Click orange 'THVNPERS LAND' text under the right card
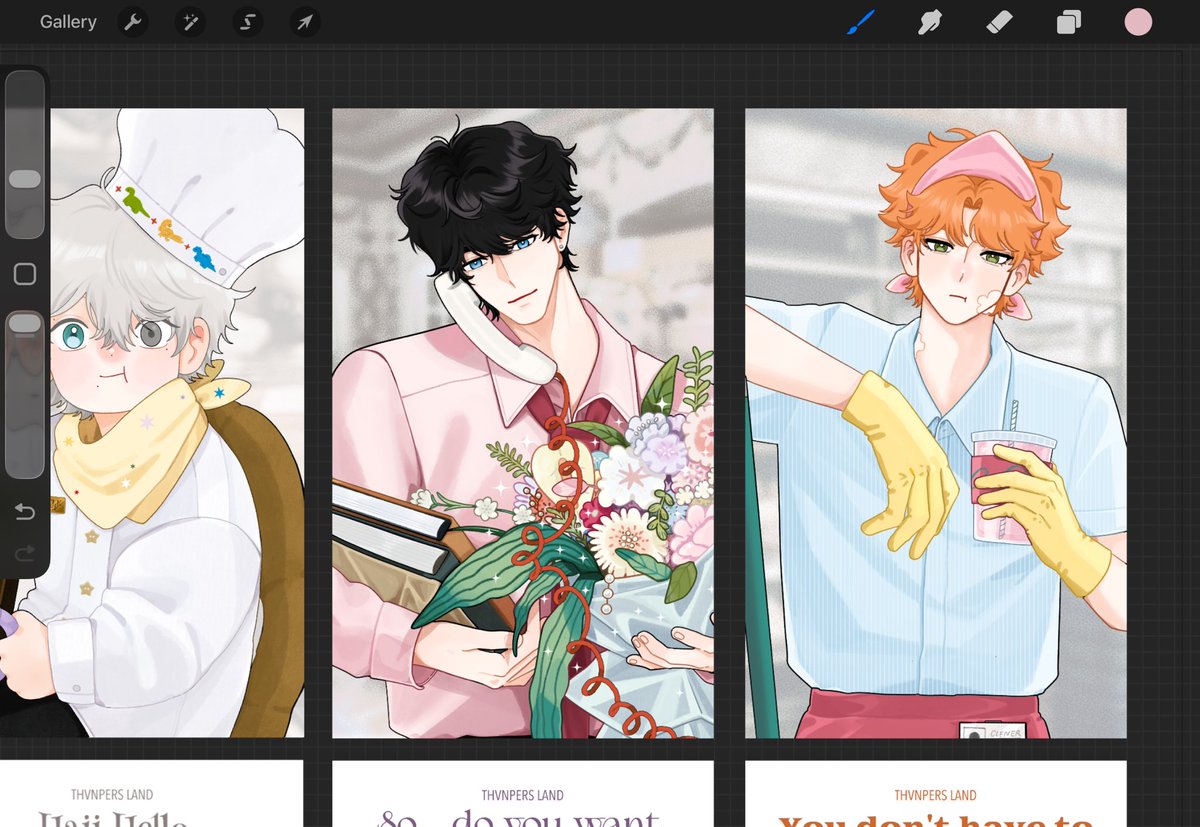 pos(936,796)
